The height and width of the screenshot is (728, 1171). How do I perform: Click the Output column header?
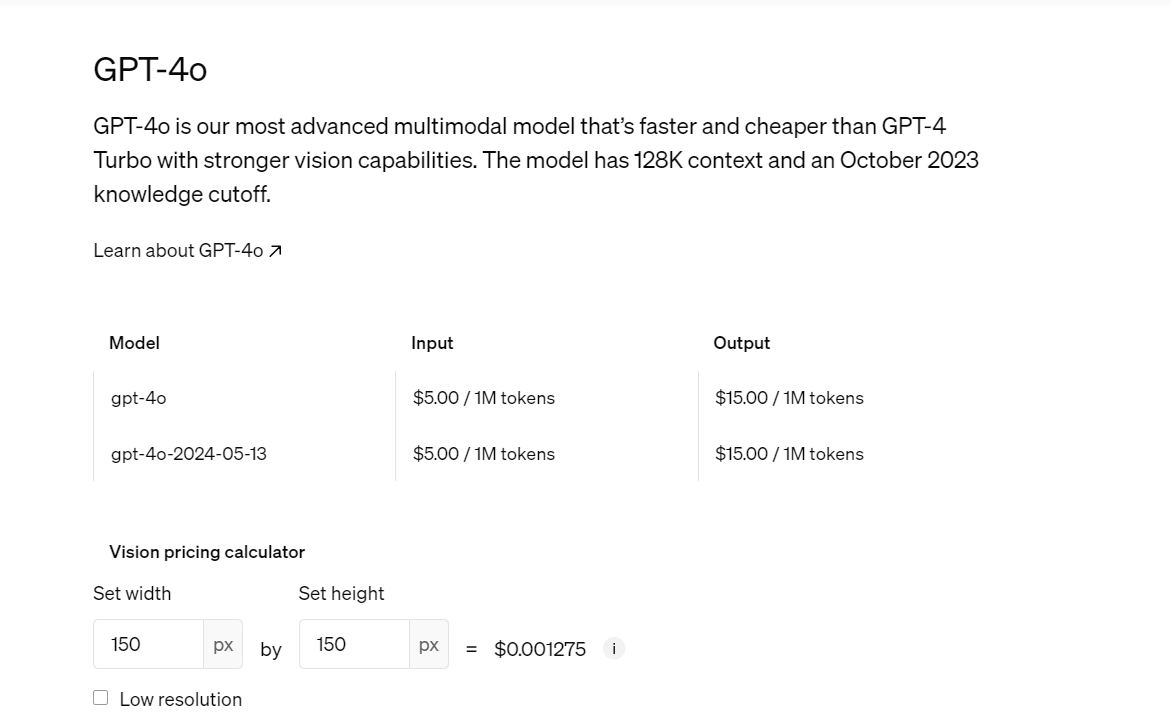point(741,343)
